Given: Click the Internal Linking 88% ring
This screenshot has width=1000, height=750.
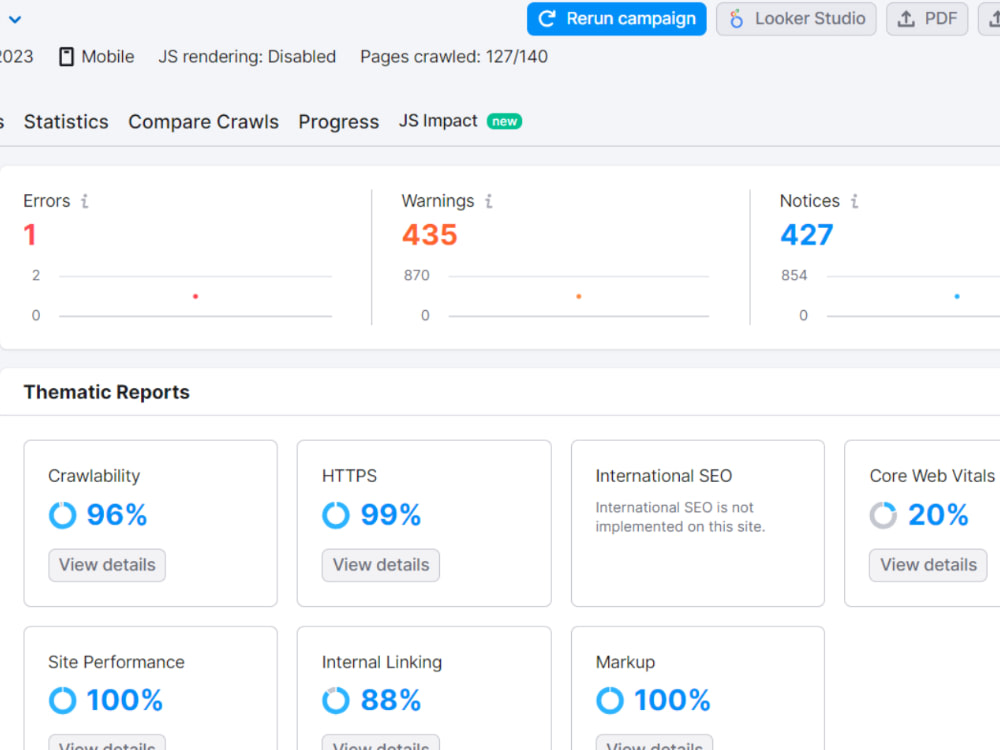Looking at the screenshot, I should pyautogui.click(x=336, y=700).
